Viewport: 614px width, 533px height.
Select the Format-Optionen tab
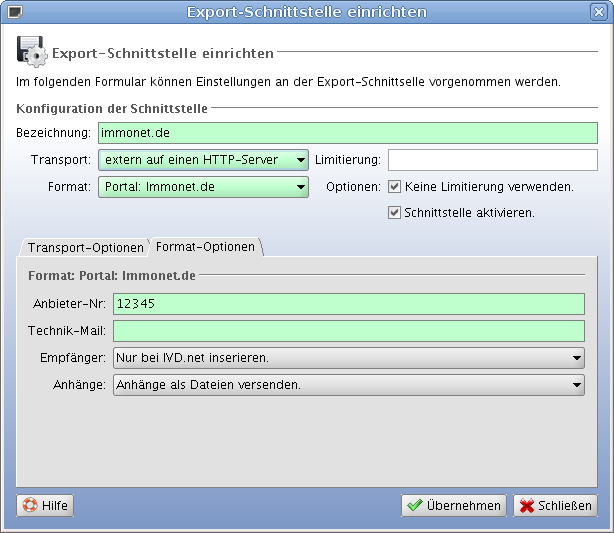205,246
